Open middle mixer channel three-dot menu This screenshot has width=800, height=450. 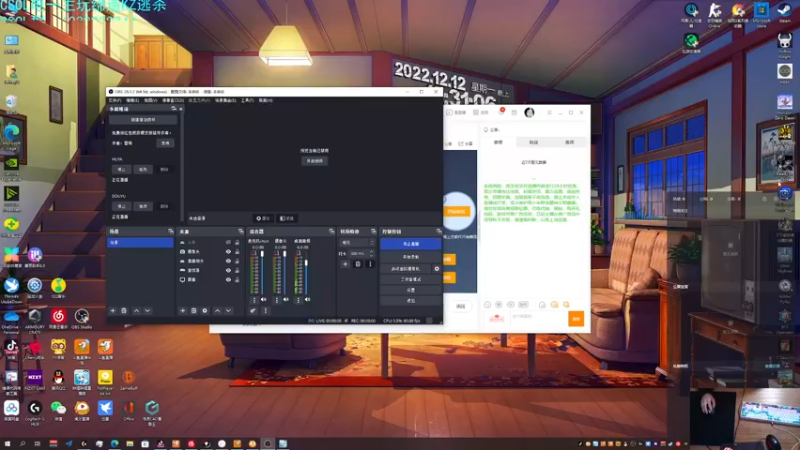point(277,300)
